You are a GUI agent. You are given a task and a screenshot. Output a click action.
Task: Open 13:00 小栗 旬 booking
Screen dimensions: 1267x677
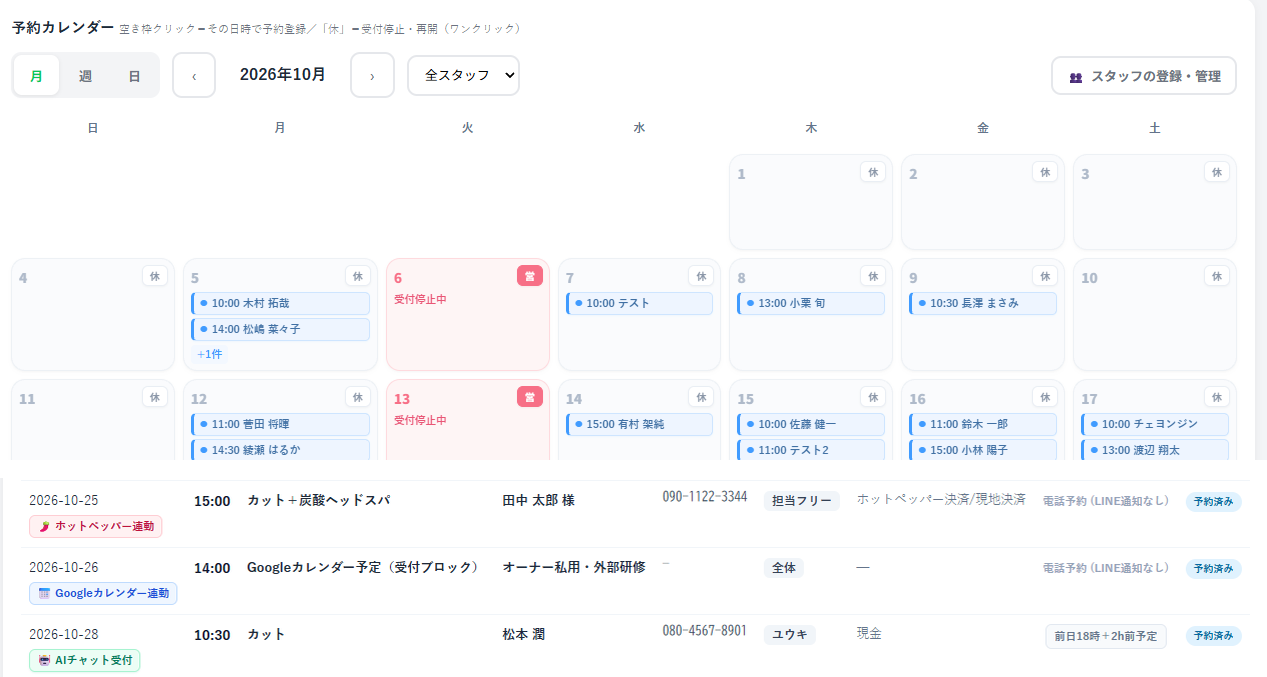click(811, 303)
